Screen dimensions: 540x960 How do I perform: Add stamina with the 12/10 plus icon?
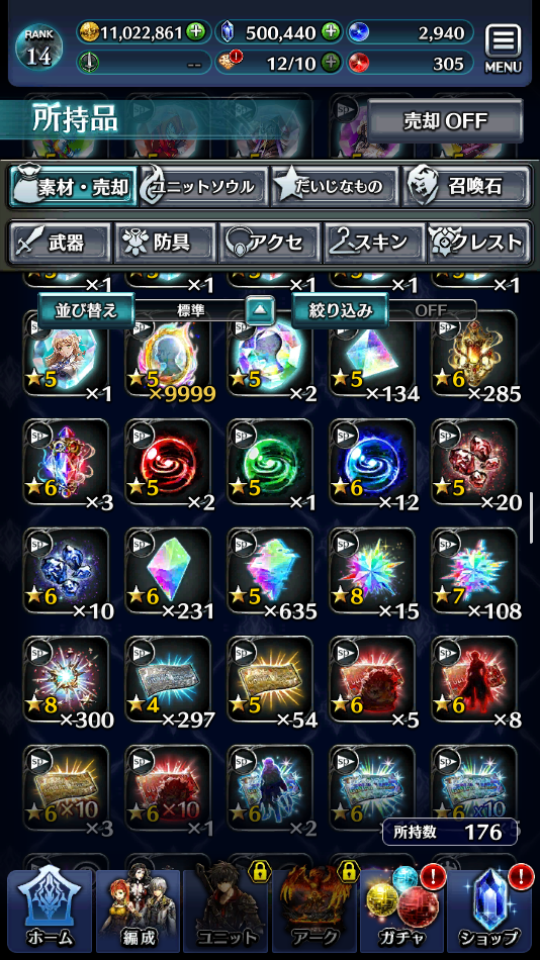pyautogui.click(x=331, y=62)
